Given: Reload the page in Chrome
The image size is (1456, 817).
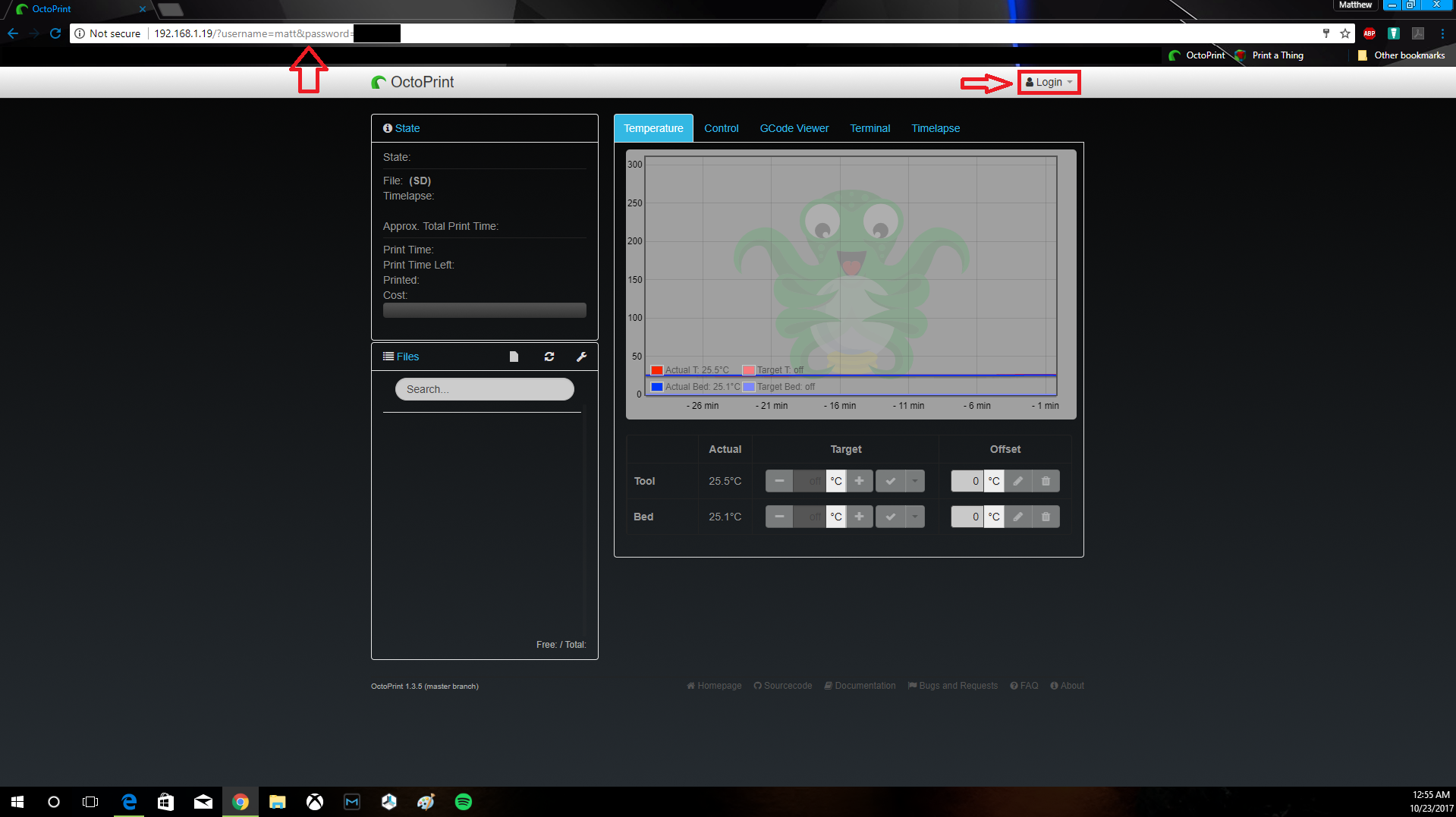Looking at the screenshot, I should click(55, 33).
